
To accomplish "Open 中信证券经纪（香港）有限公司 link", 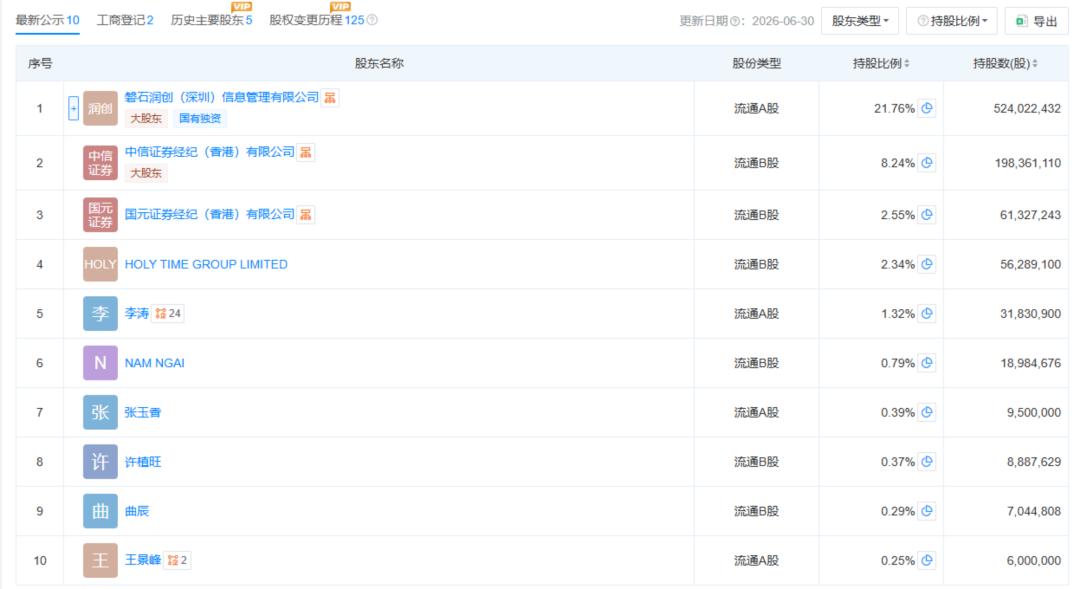I will point(209,152).
